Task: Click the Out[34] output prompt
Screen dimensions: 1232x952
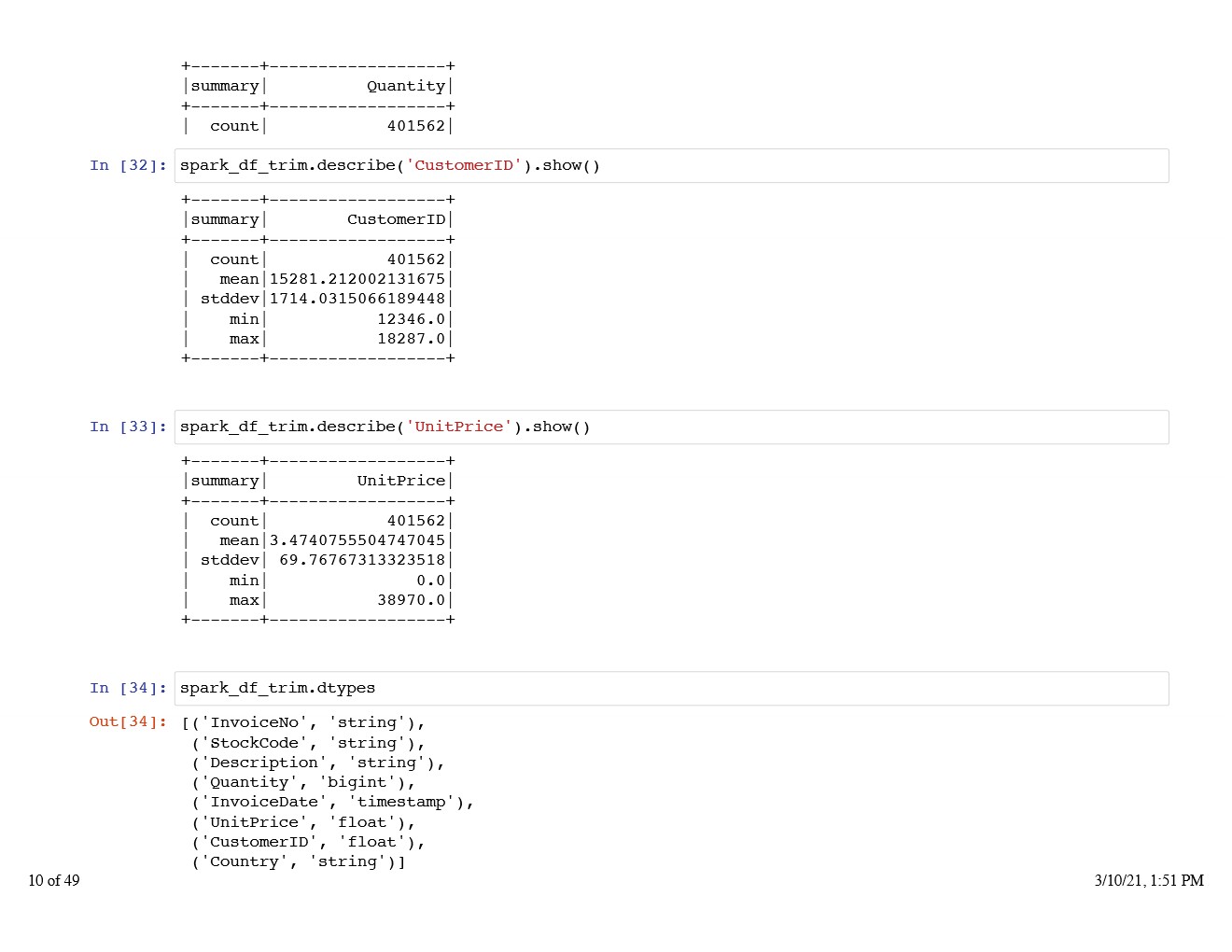Action: point(129,721)
